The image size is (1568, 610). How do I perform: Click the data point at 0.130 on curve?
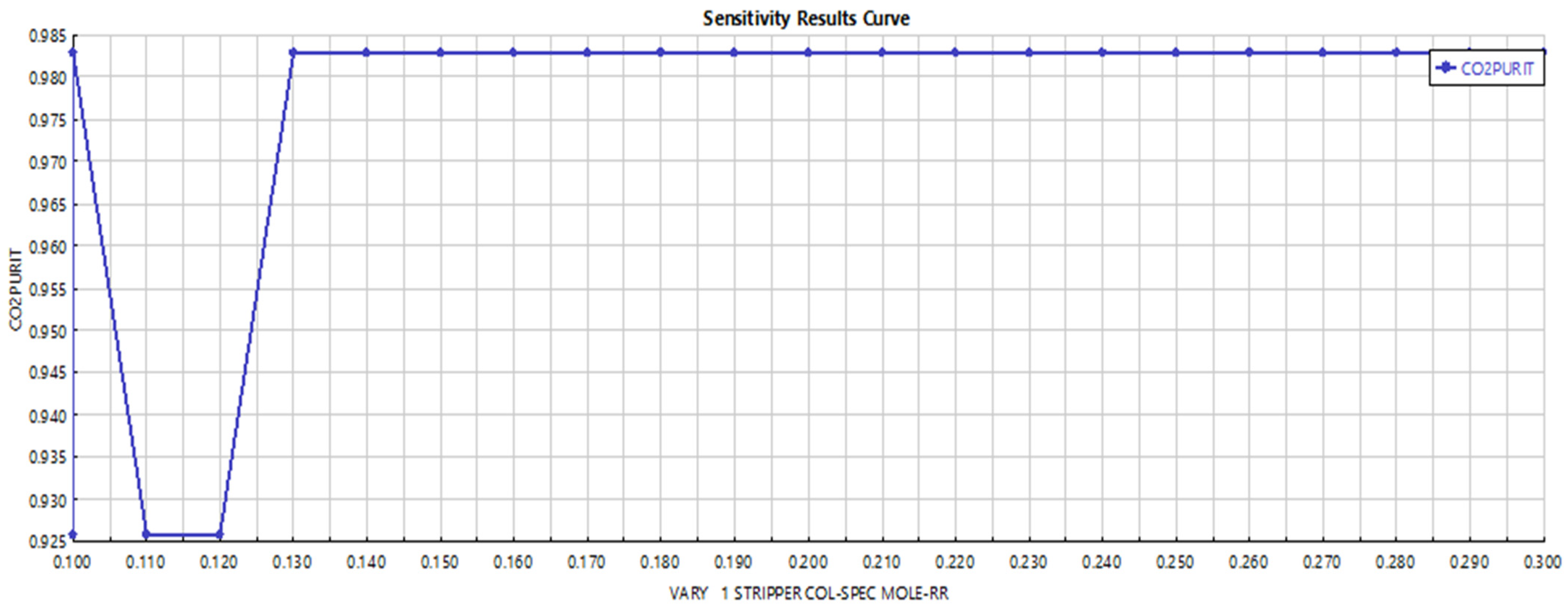coord(293,52)
